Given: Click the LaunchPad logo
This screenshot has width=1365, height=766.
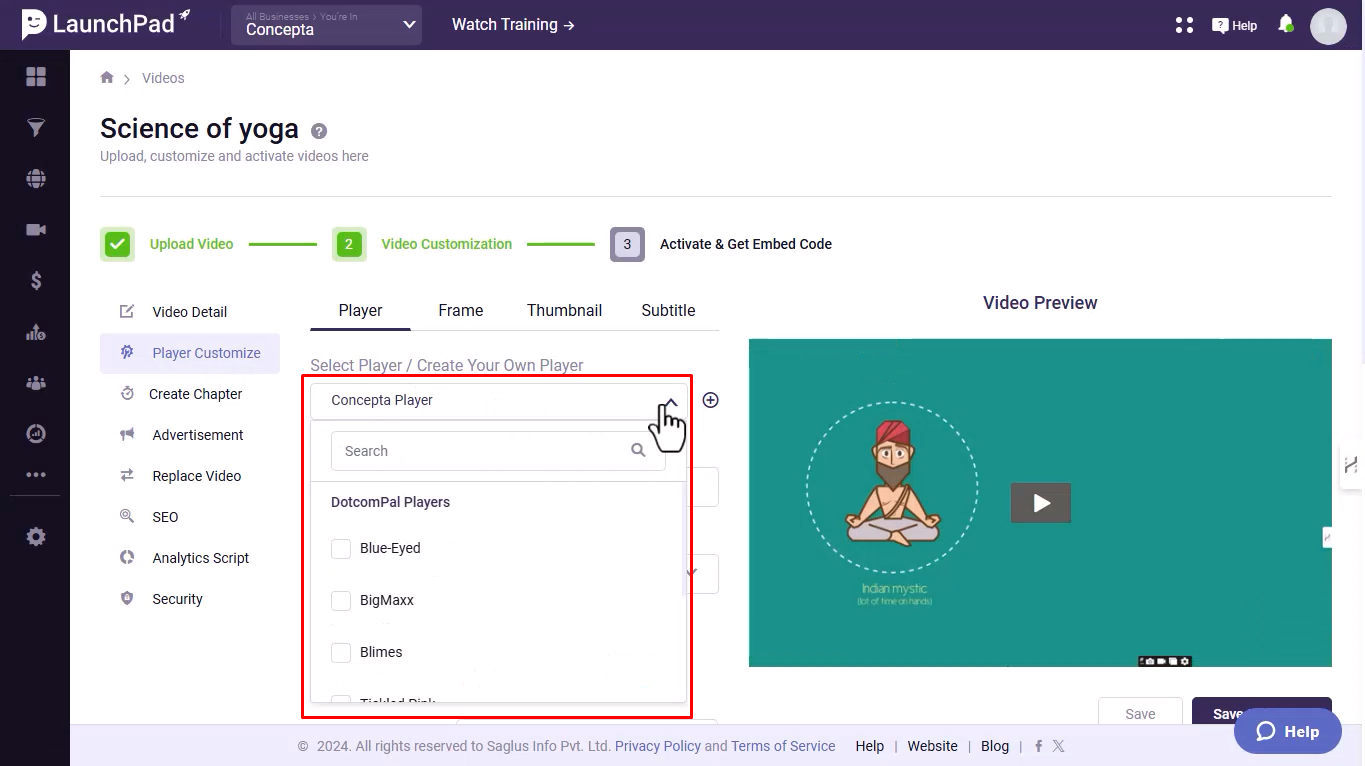Looking at the screenshot, I should point(105,24).
